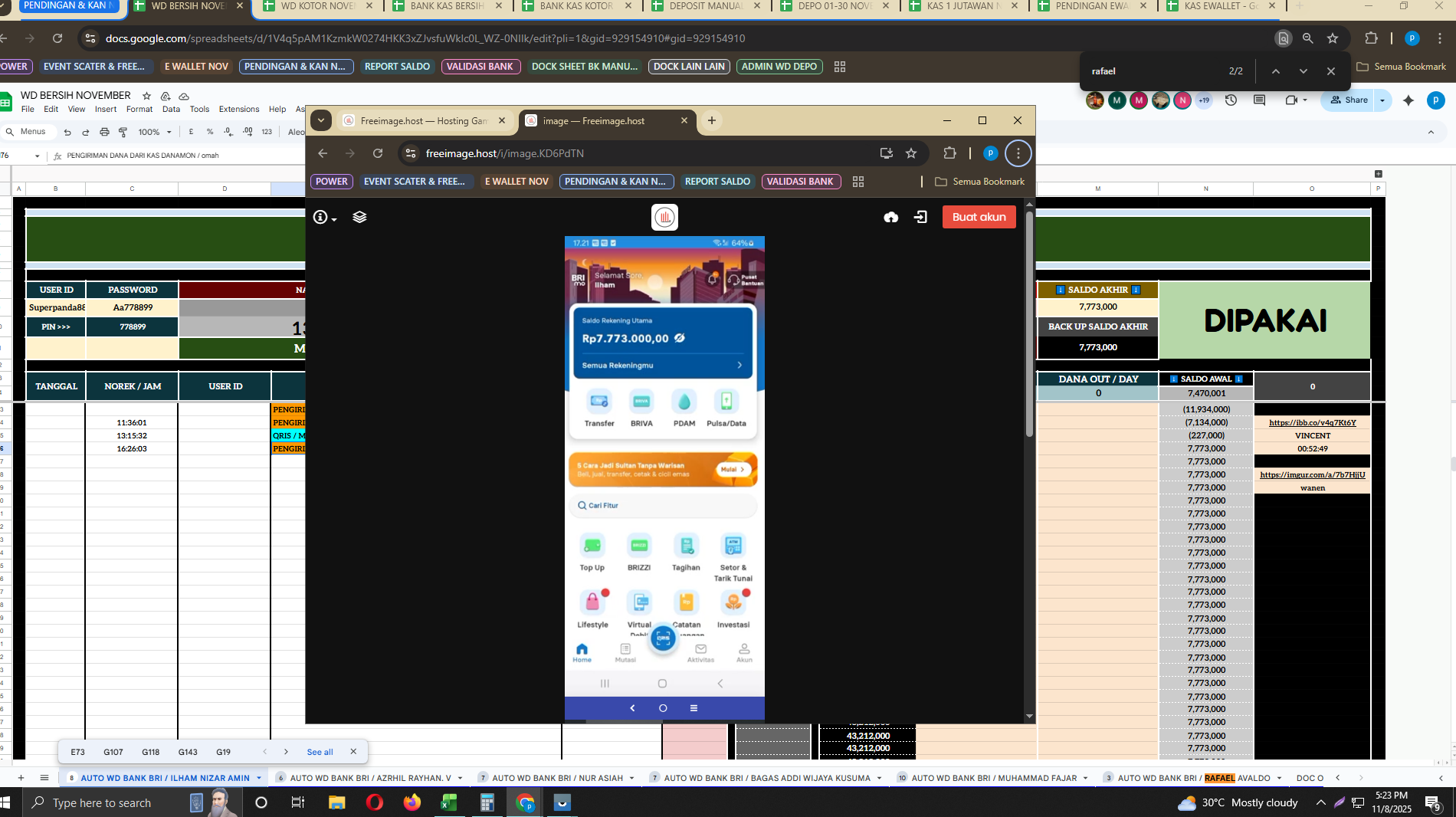Viewport: 1456px width, 817px height.
Task: Open version history clock icon in Sheets
Action: tap(1231, 100)
